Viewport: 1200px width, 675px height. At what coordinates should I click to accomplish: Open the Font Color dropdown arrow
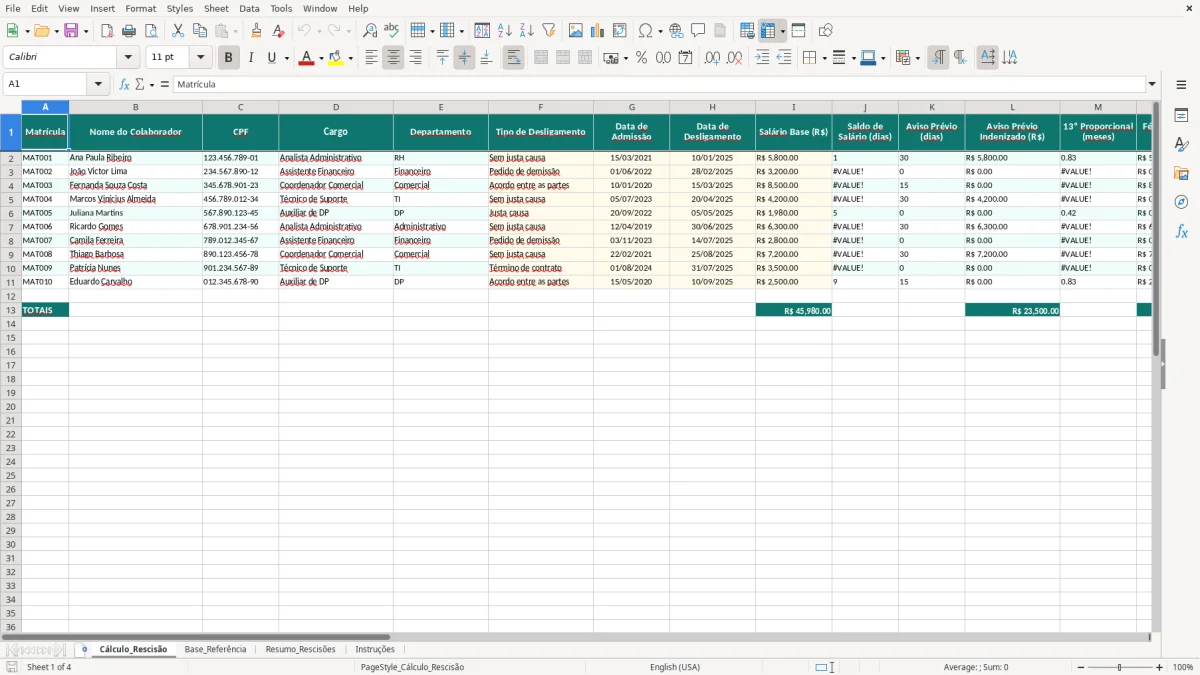(x=320, y=58)
